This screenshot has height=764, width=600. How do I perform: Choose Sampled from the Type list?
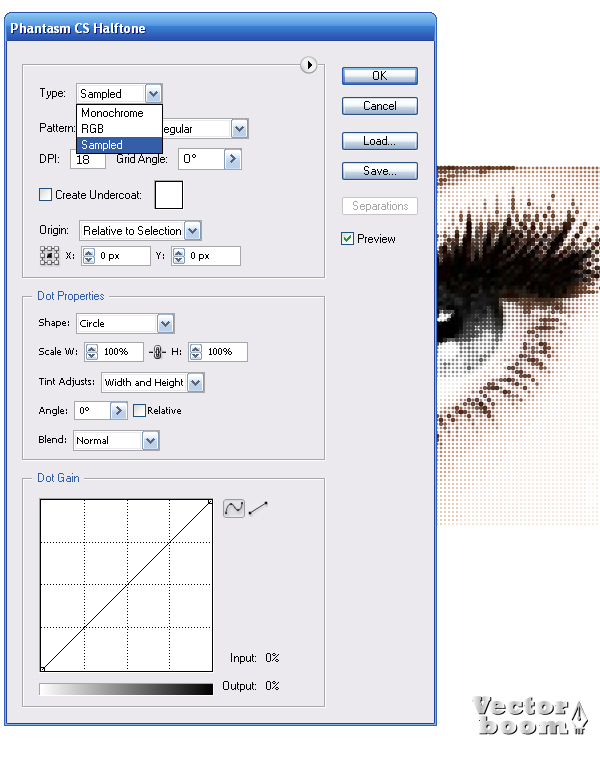[119, 145]
